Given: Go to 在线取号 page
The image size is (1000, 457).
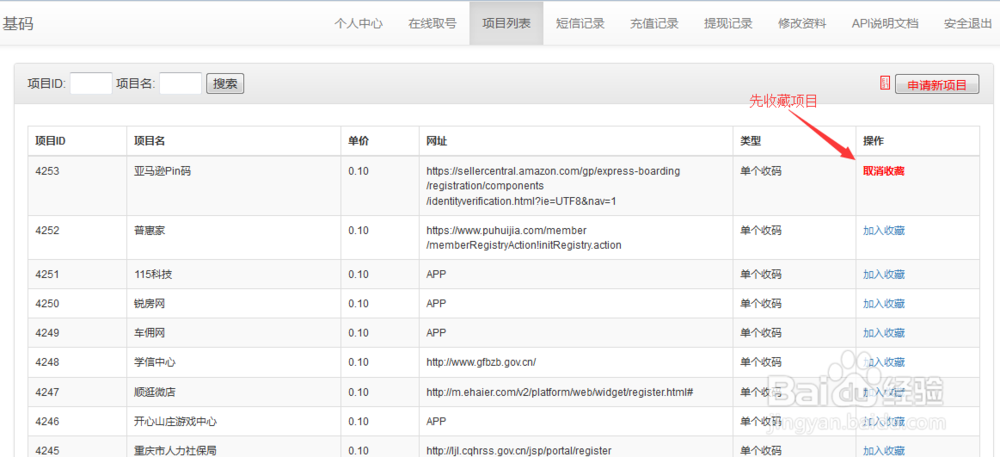Looking at the screenshot, I should pyautogui.click(x=432, y=24).
